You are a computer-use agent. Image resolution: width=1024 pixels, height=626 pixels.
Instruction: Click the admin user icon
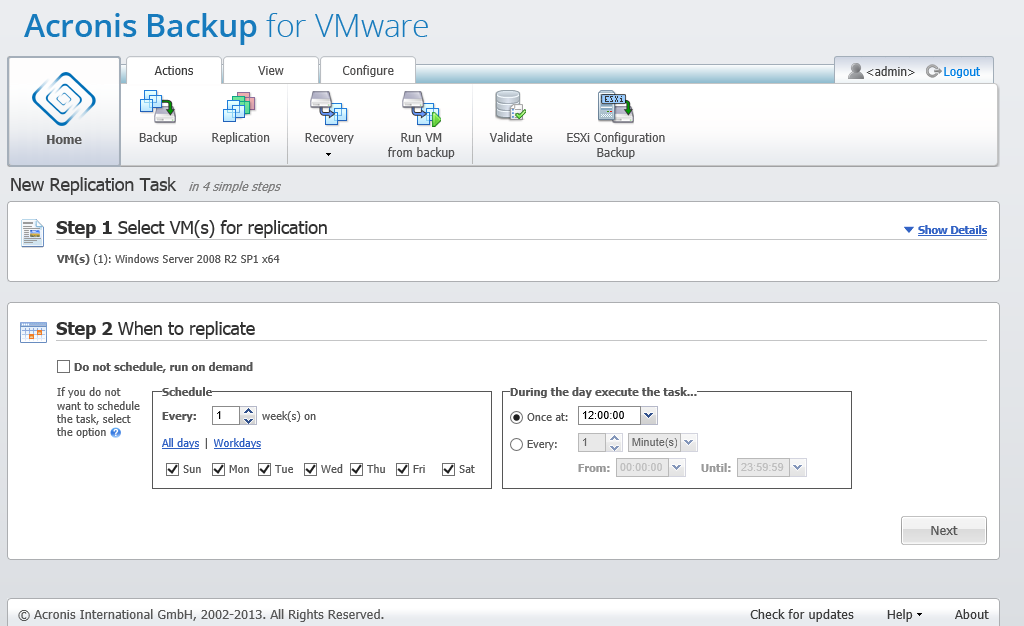click(856, 70)
